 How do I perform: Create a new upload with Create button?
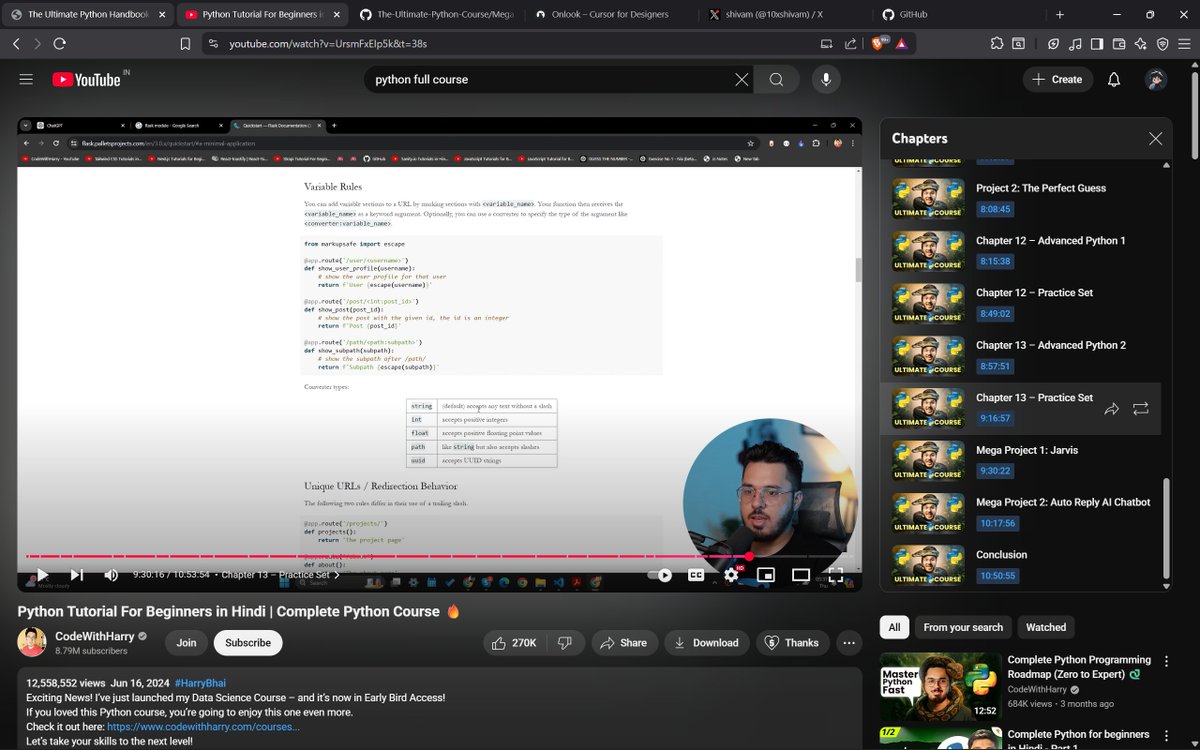tap(1058, 79)
